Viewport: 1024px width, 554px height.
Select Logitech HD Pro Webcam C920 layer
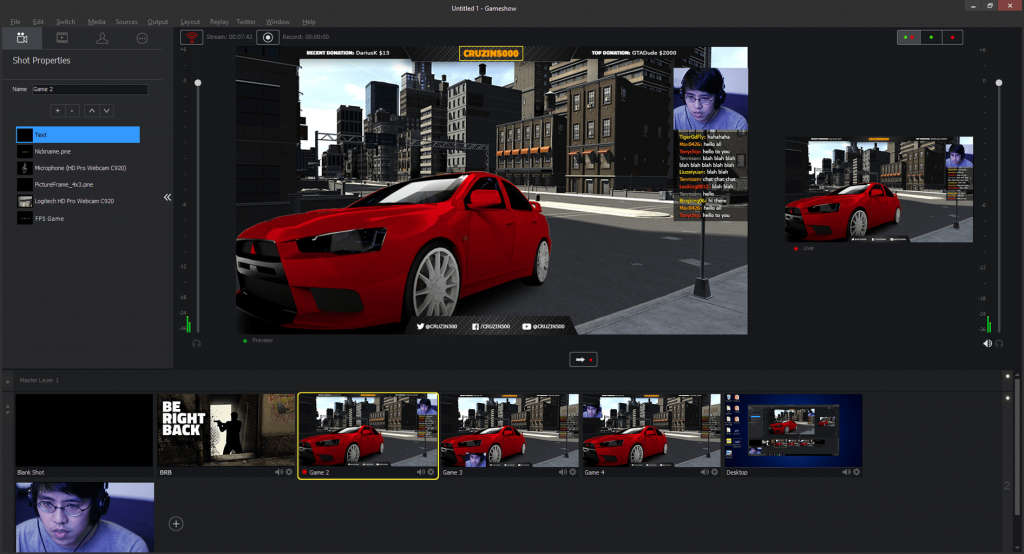tap(78, 201)
